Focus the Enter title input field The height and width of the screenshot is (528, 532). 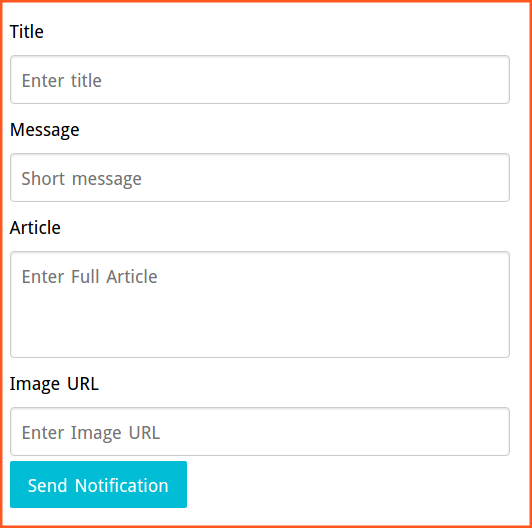tap(260, 80)
